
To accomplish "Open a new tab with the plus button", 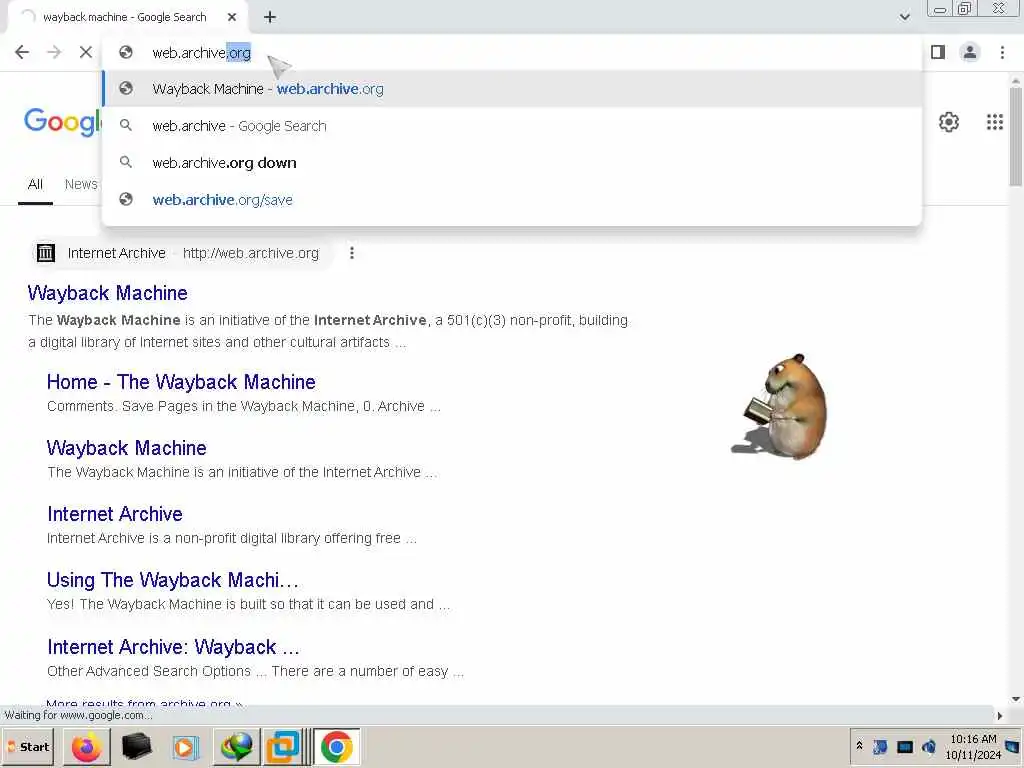I will (270, 17).
